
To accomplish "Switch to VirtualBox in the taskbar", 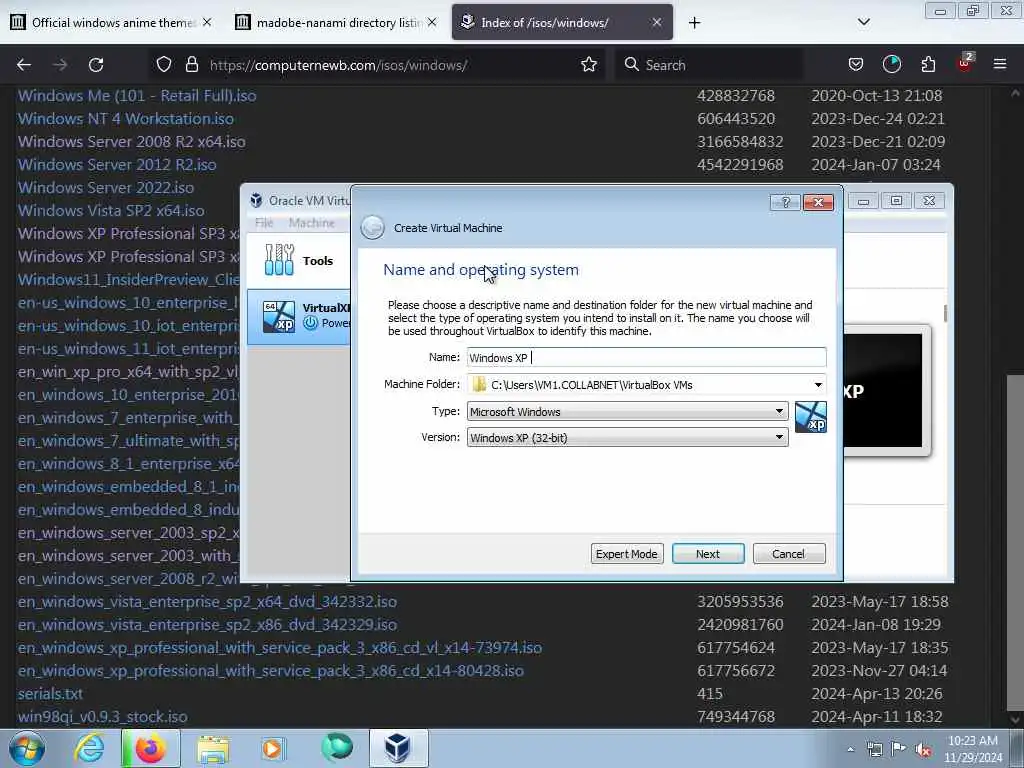I will [x=398, y=748].
